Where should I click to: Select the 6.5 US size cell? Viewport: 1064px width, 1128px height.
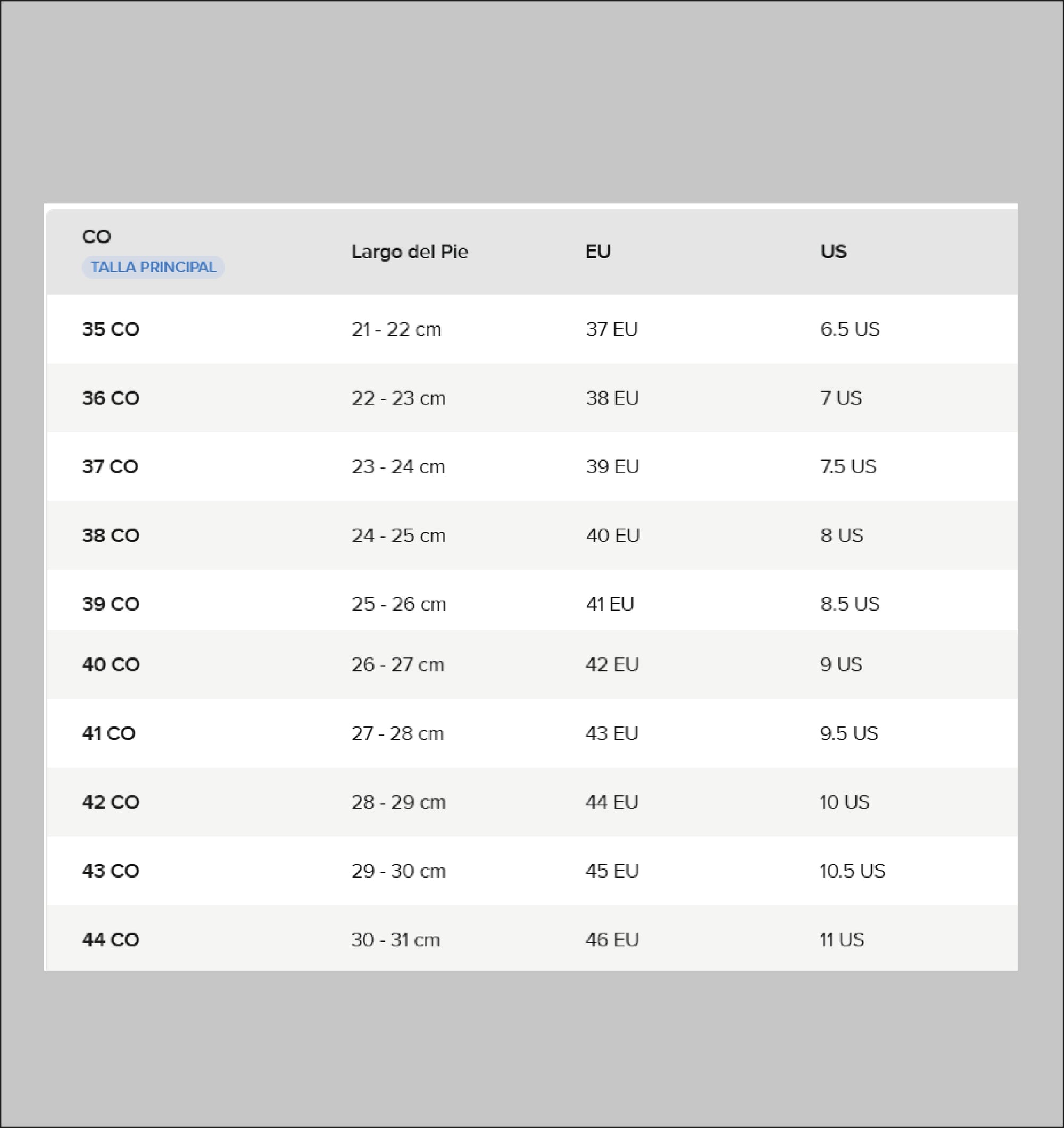click(850, 329)
